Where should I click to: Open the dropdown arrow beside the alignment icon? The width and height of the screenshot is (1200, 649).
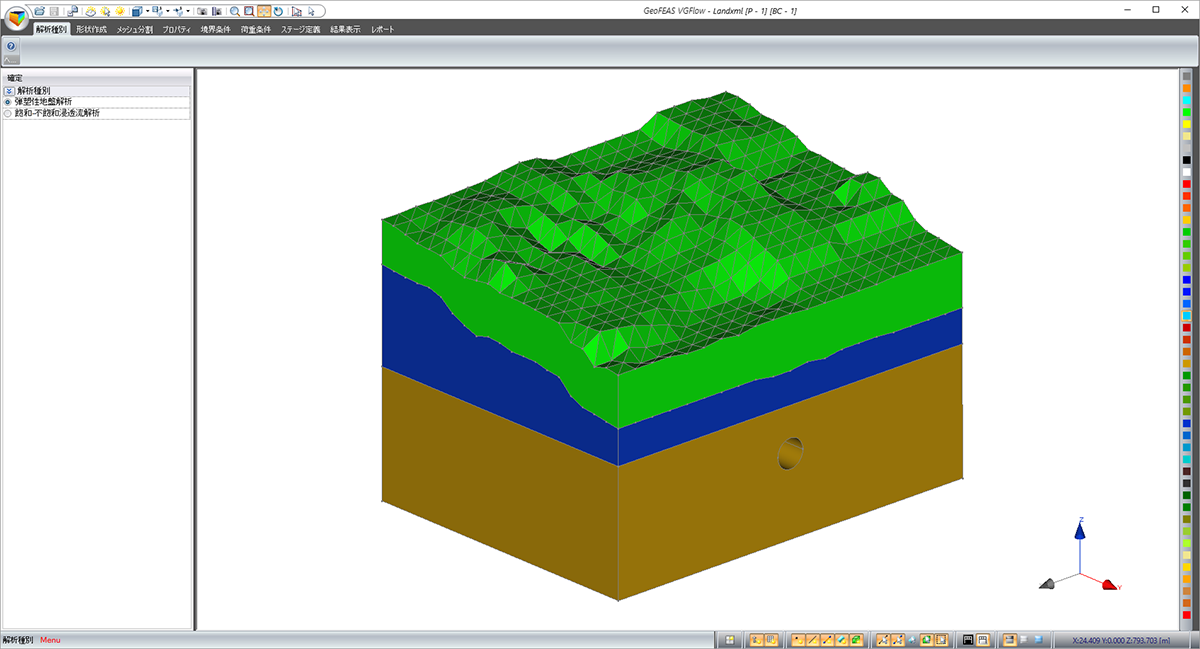pos(168,11)
